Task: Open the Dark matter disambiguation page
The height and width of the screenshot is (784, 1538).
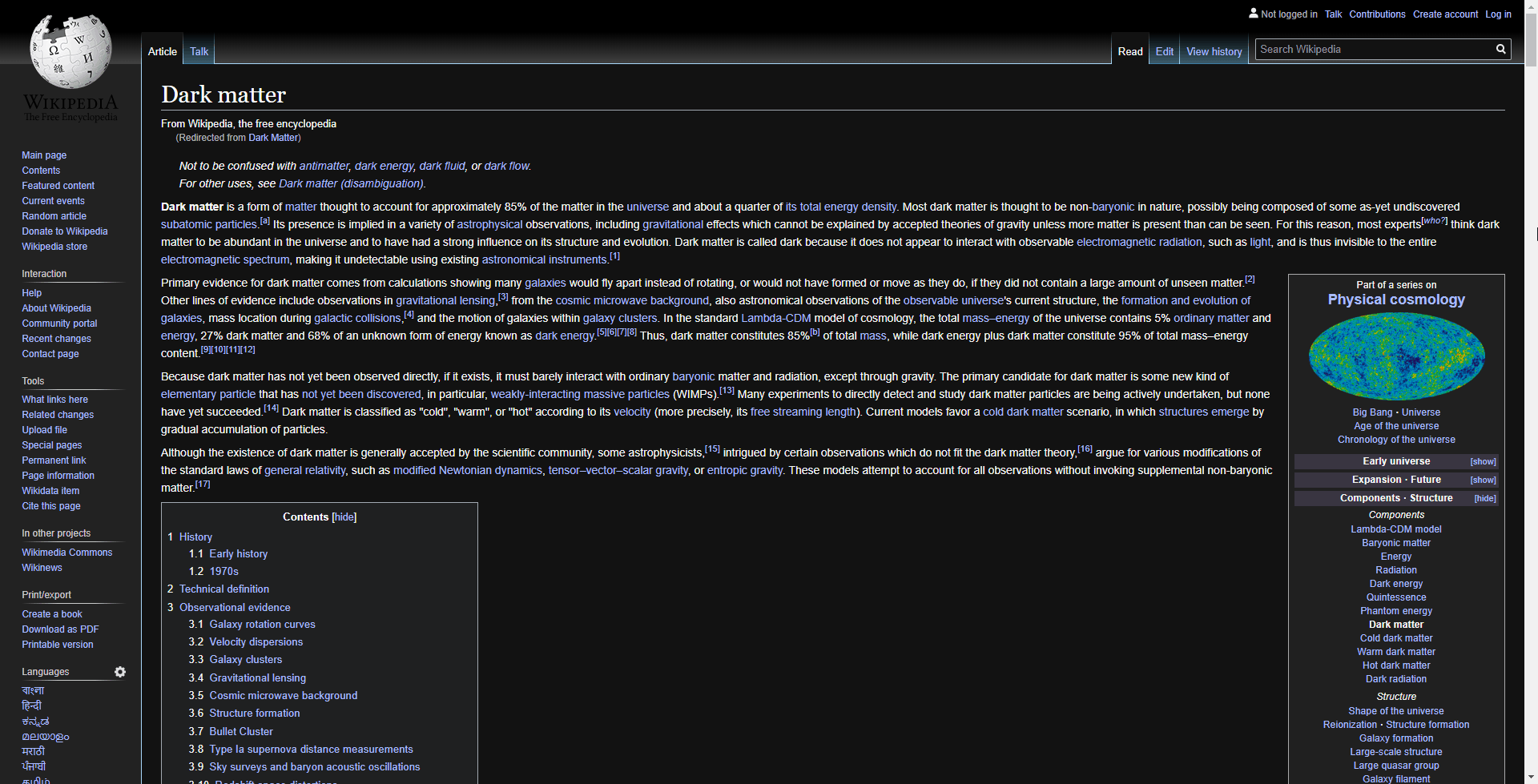Action: [351, 183]
